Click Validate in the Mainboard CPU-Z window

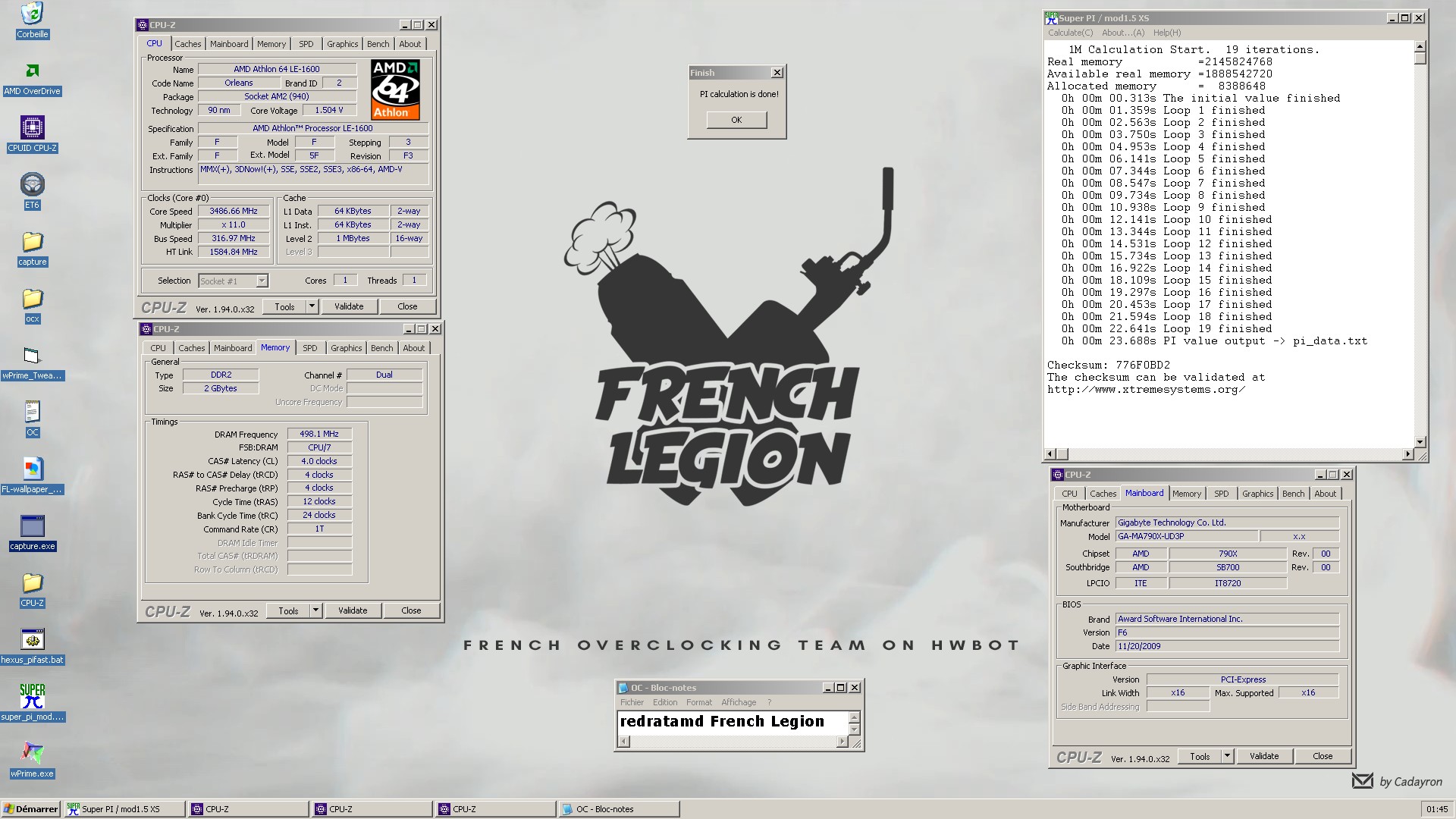1264,756
